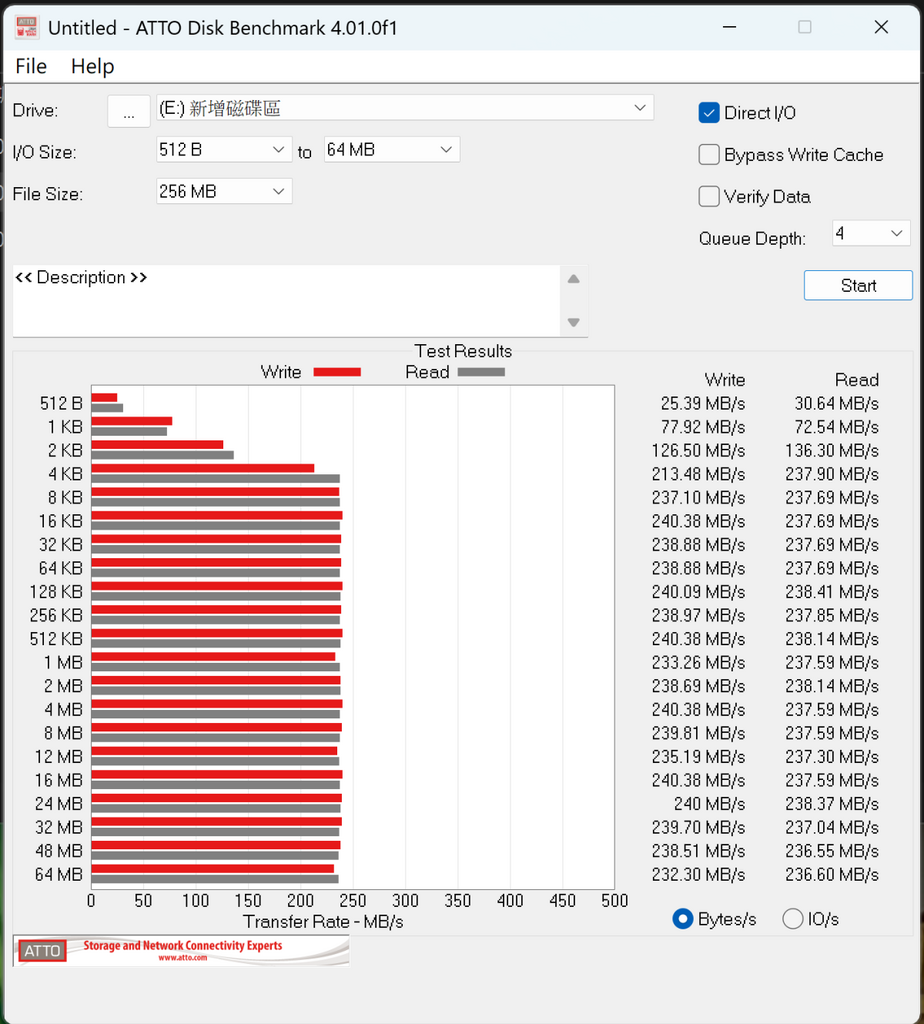Viewport: 924px width, 1024px height.
Task: Click the read value 237.30 MB/s
Action: (832, 756)
